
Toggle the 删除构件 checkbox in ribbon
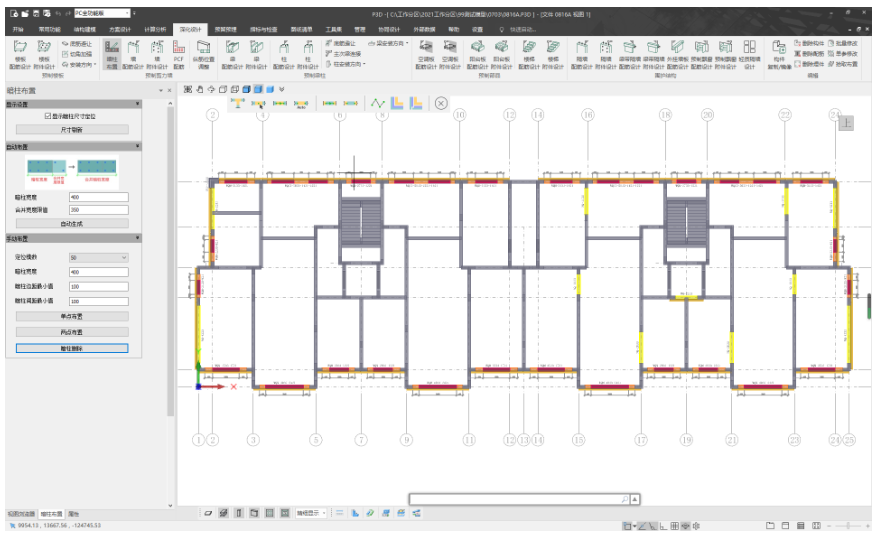(x=797, y=43)
